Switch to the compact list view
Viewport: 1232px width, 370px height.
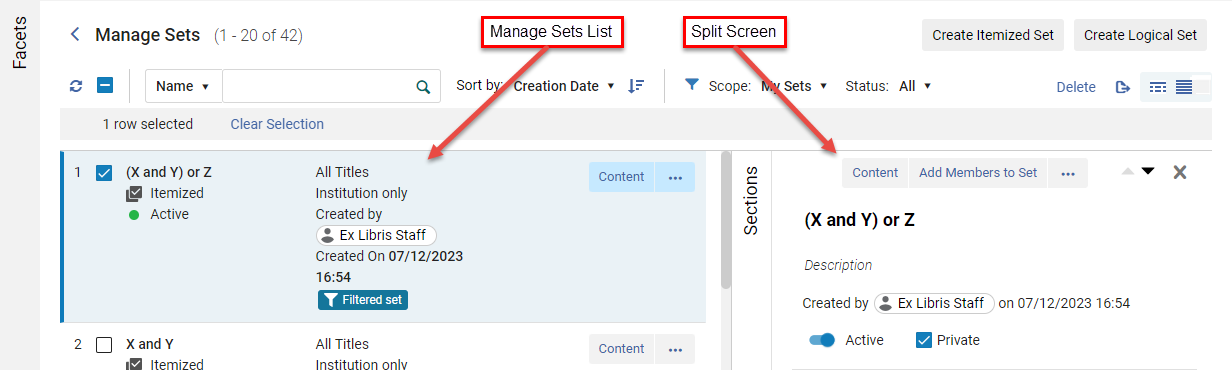point(1184,87)
